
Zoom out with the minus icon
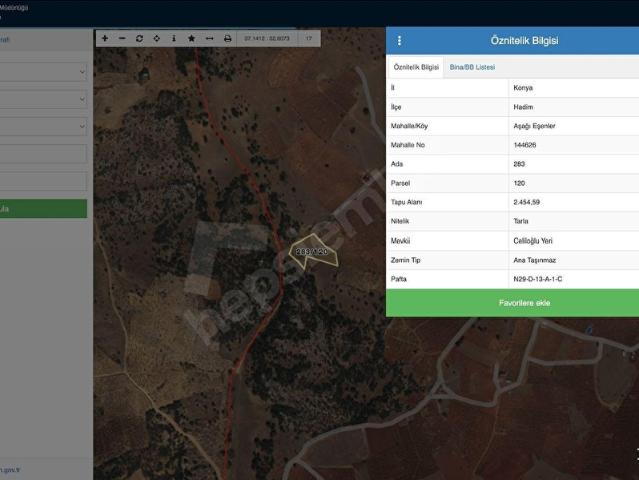tap(122, 38)
